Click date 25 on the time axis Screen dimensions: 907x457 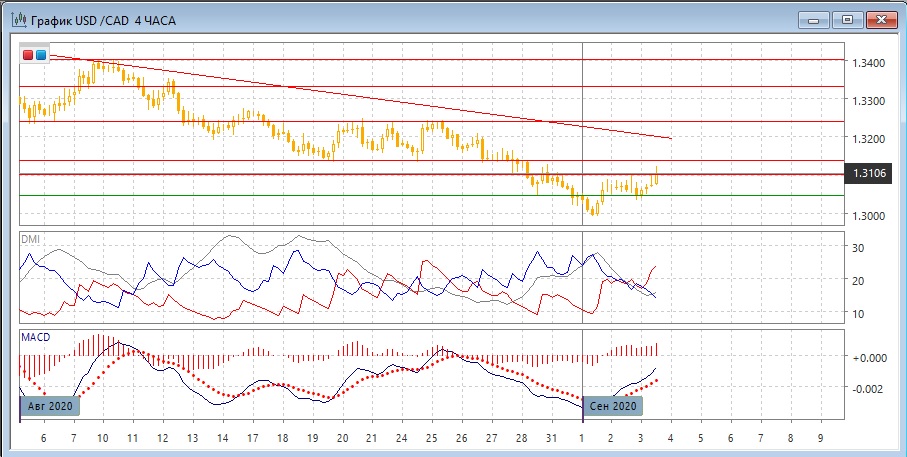[x=432, y=438]
